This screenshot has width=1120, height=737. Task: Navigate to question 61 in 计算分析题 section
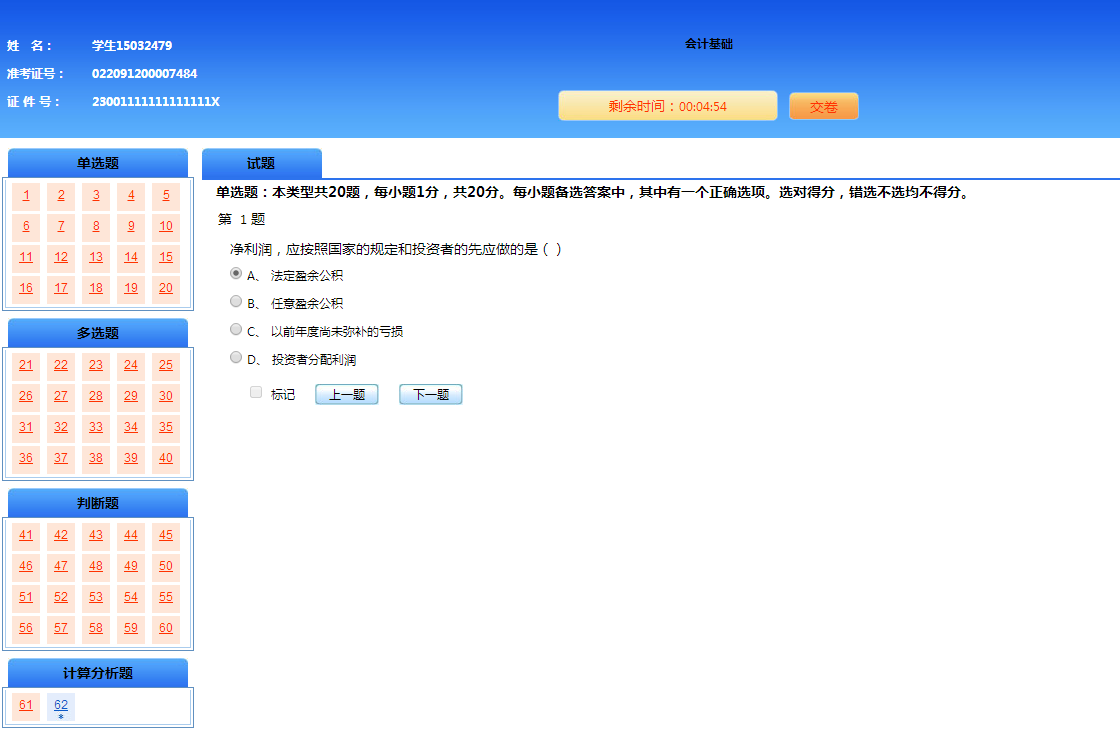tap(26, 706)
